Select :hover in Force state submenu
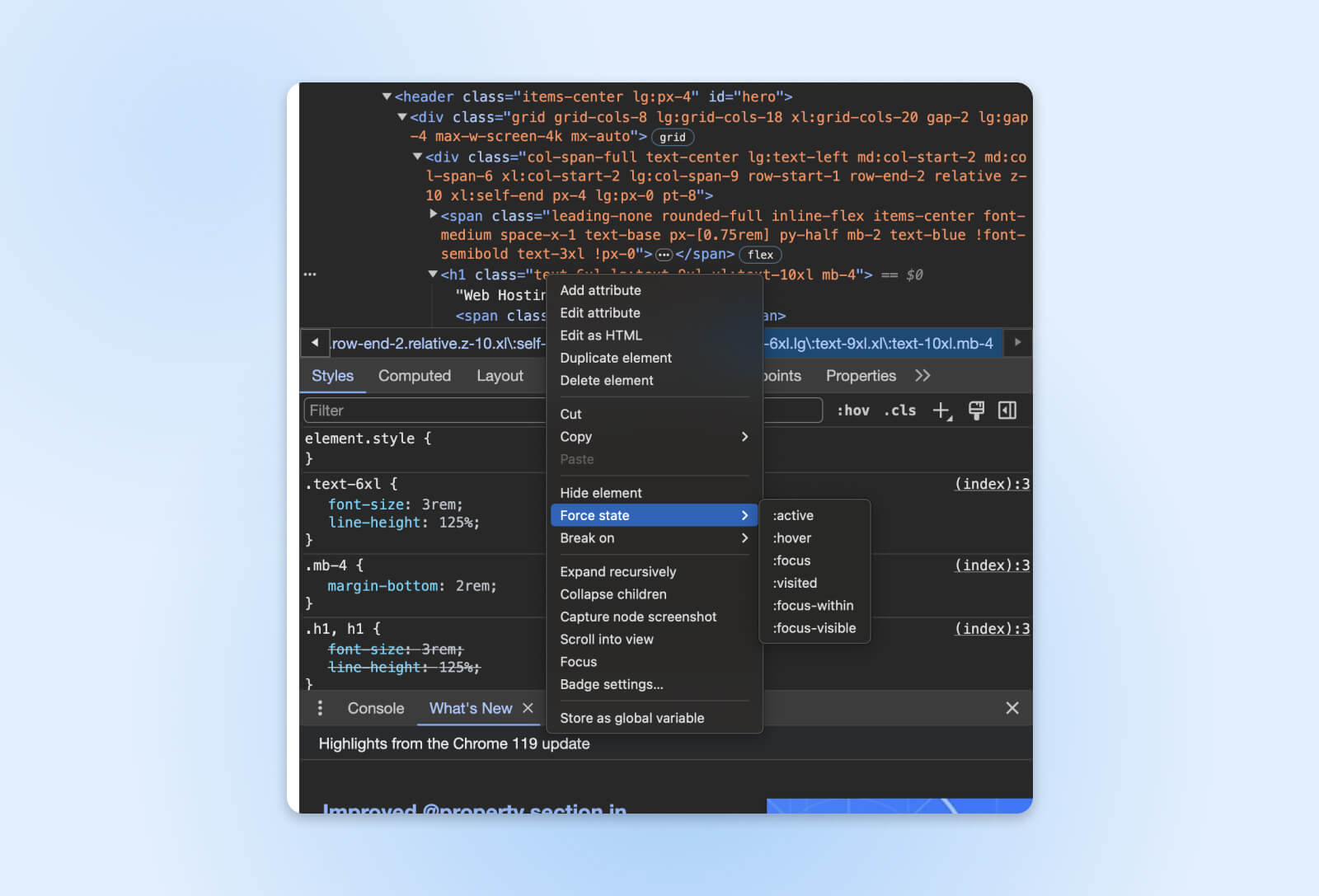The image size is (1319, 896). pyautogui.click(x=791, y=538)
